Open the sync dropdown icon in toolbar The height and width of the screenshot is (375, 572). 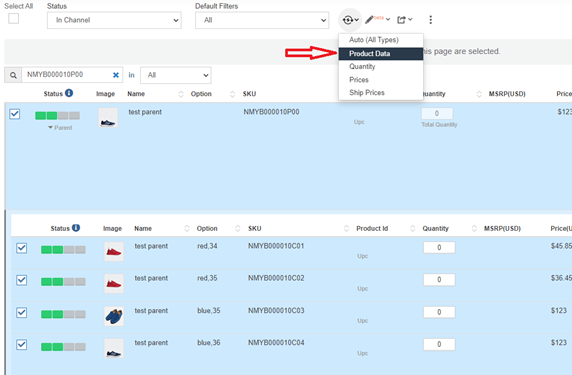click(x=350, y=20)
